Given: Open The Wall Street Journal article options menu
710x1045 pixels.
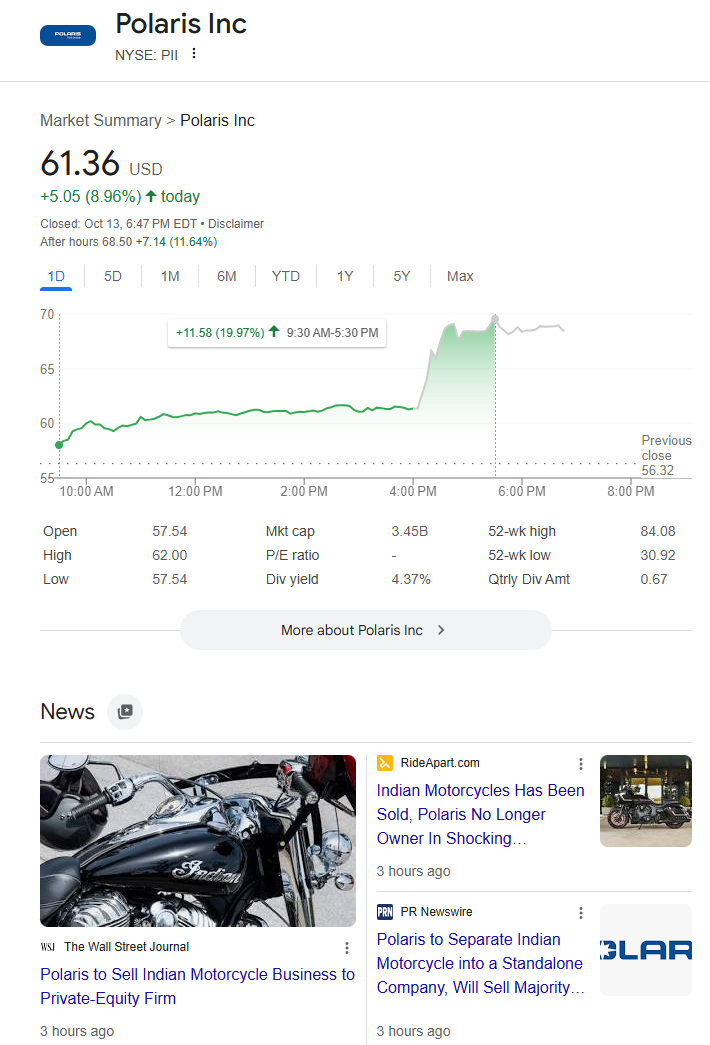Looking at the screenshot, I should 347,948.
